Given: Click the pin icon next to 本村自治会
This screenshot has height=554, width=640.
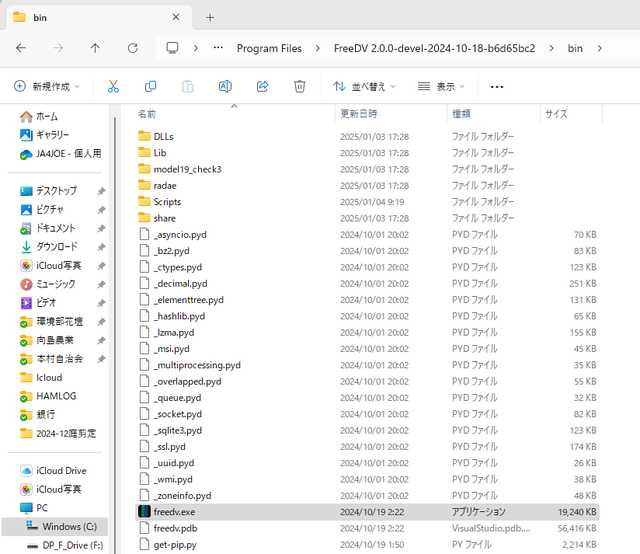Looking at the screenshot, I should coord(101,359).
